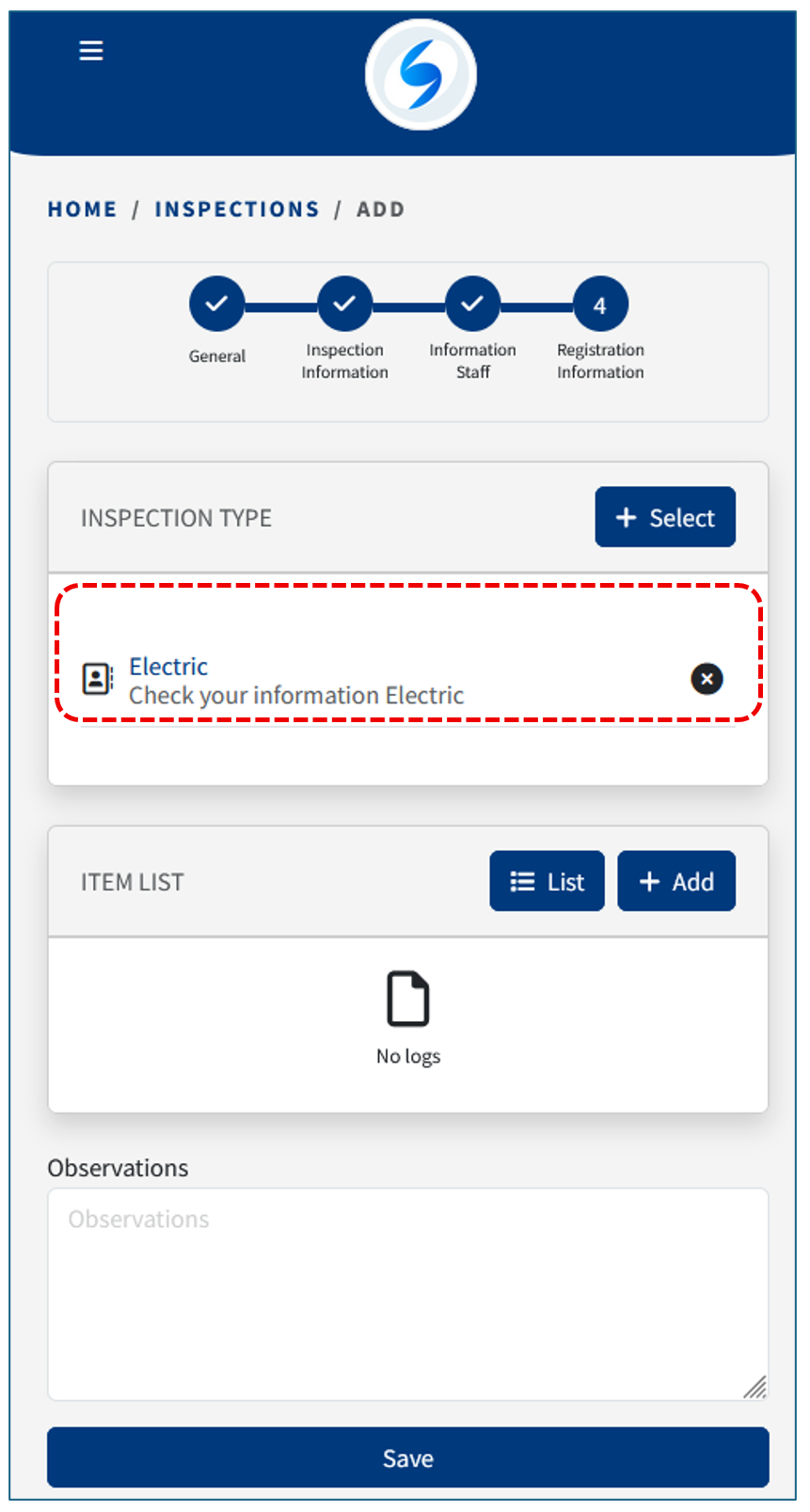Click the INSPECTION TYPE section header

point(176,518)
